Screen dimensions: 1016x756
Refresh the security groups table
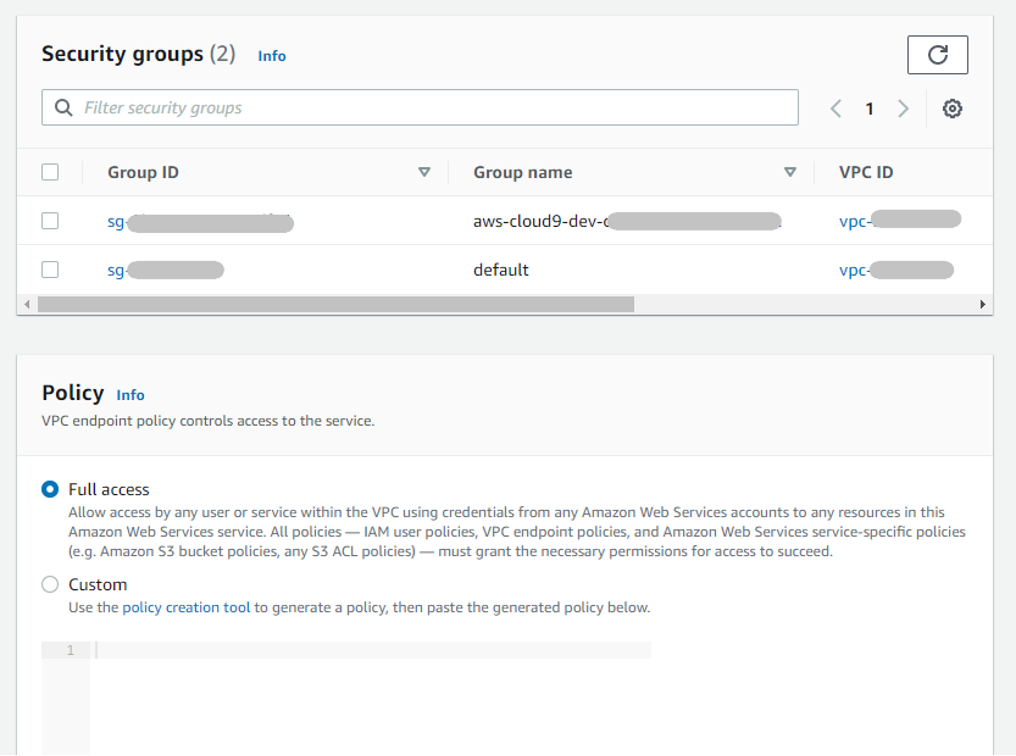(x=937, y=55)
